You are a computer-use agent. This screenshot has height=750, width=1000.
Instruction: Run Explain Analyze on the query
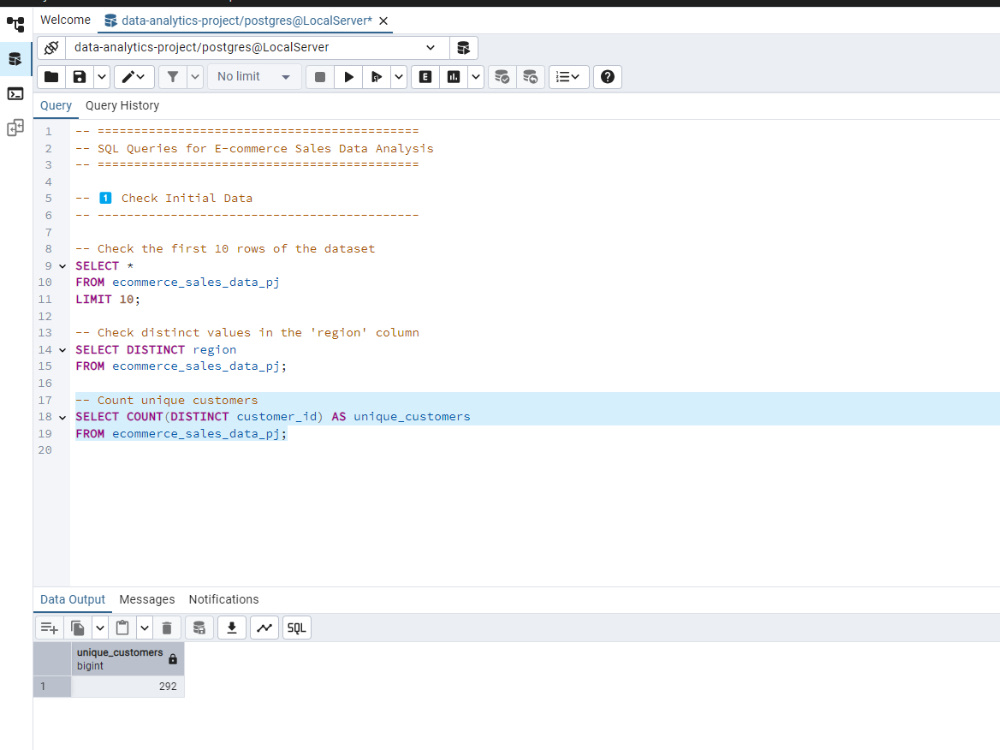pyautogui.click(x=453, y=77)
